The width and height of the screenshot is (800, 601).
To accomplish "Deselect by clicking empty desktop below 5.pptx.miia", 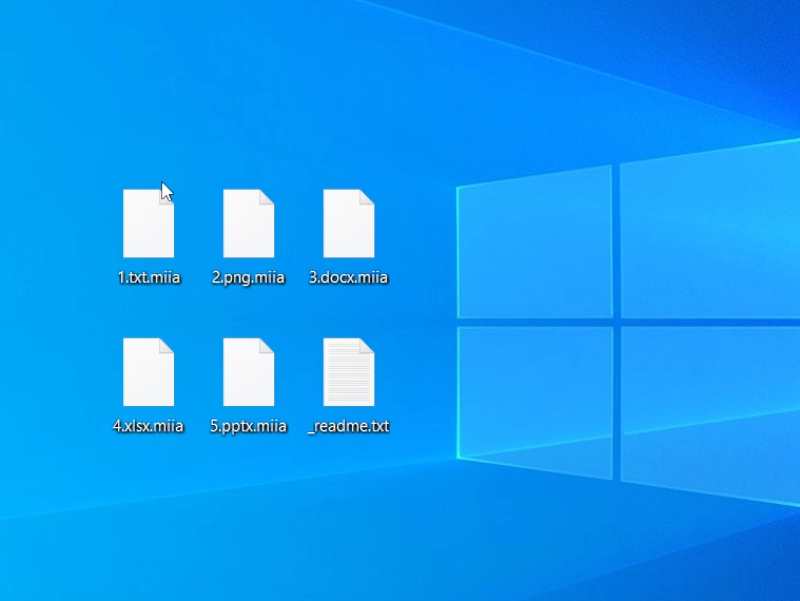I will 248,500.
